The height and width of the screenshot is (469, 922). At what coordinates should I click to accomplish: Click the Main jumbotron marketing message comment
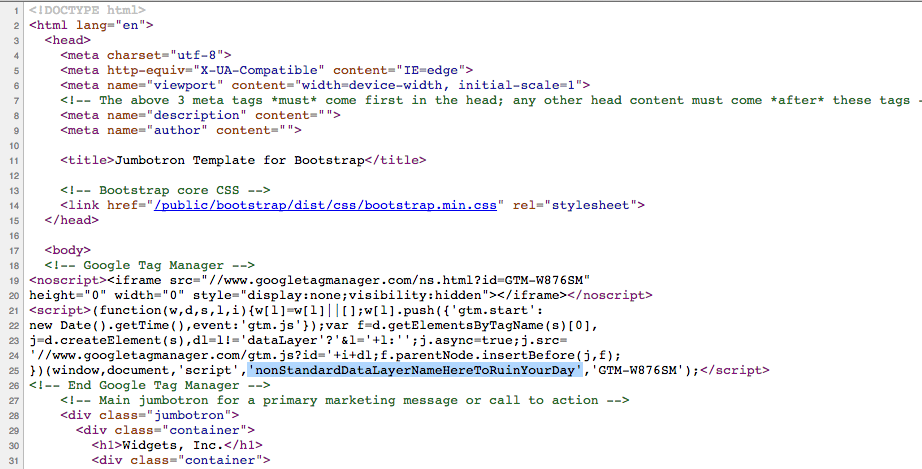[x=345, y=400]
